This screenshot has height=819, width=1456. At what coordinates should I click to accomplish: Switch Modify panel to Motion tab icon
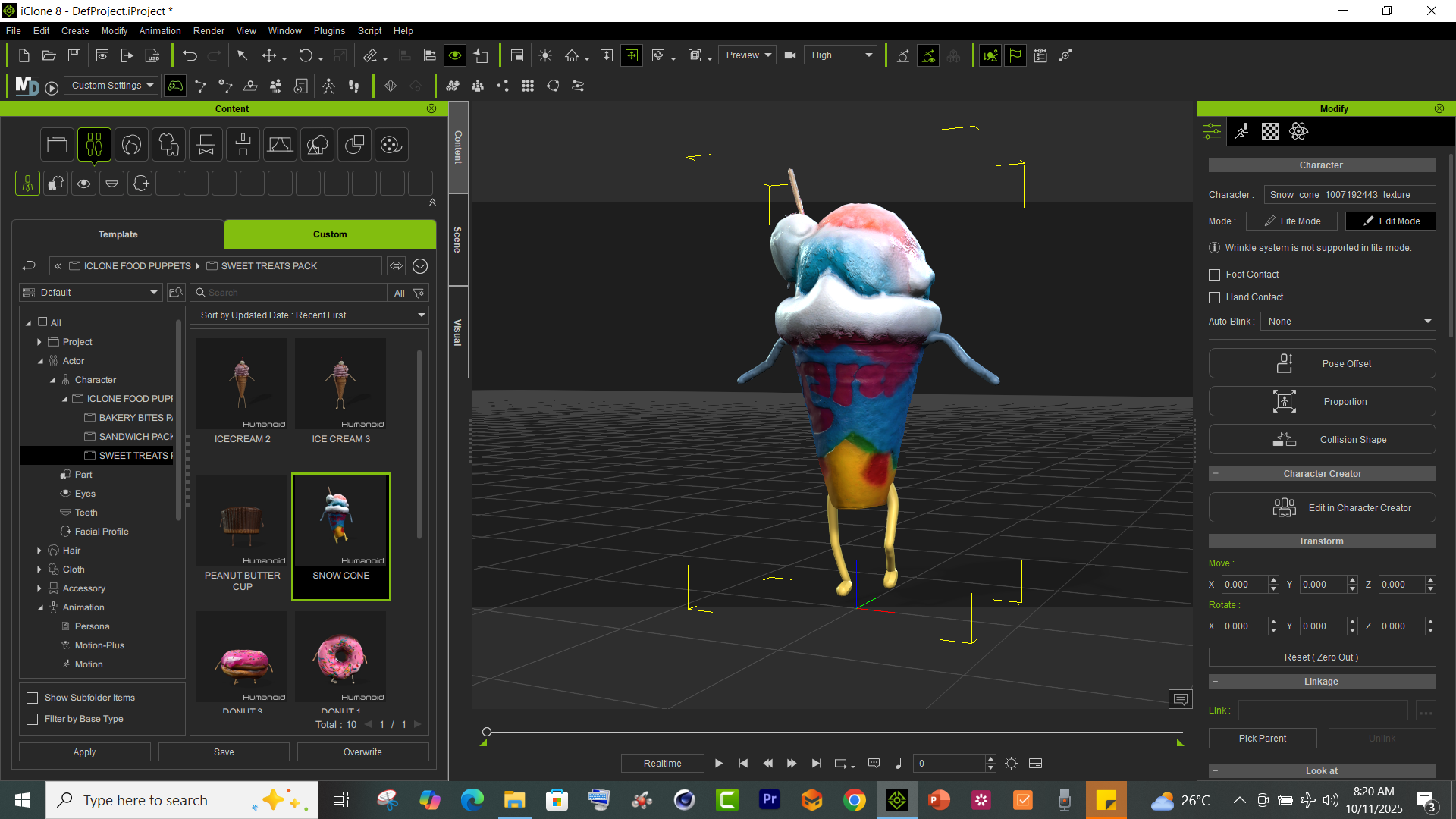[1241, 131]
